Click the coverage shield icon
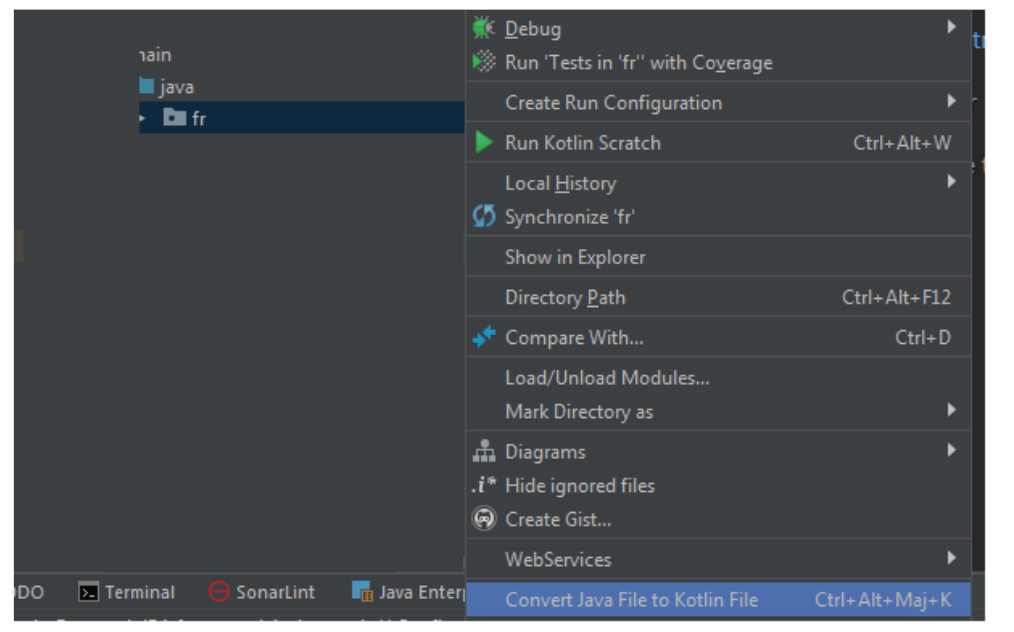The width and height of the screenshot is (1014, 632). 484,62
